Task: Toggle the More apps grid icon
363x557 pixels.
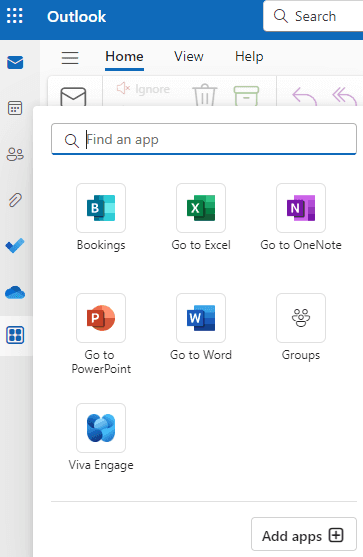Action: (15, 335)
